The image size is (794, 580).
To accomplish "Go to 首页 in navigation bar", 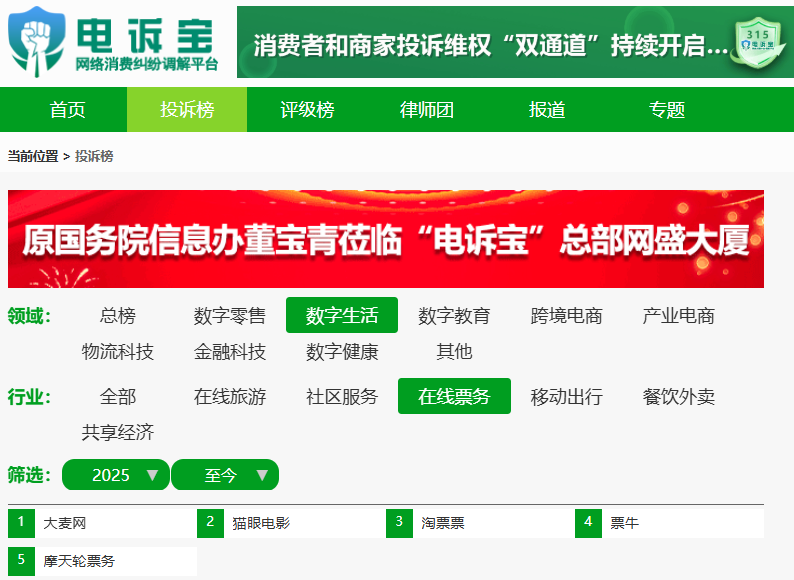I will pos(67,110).
